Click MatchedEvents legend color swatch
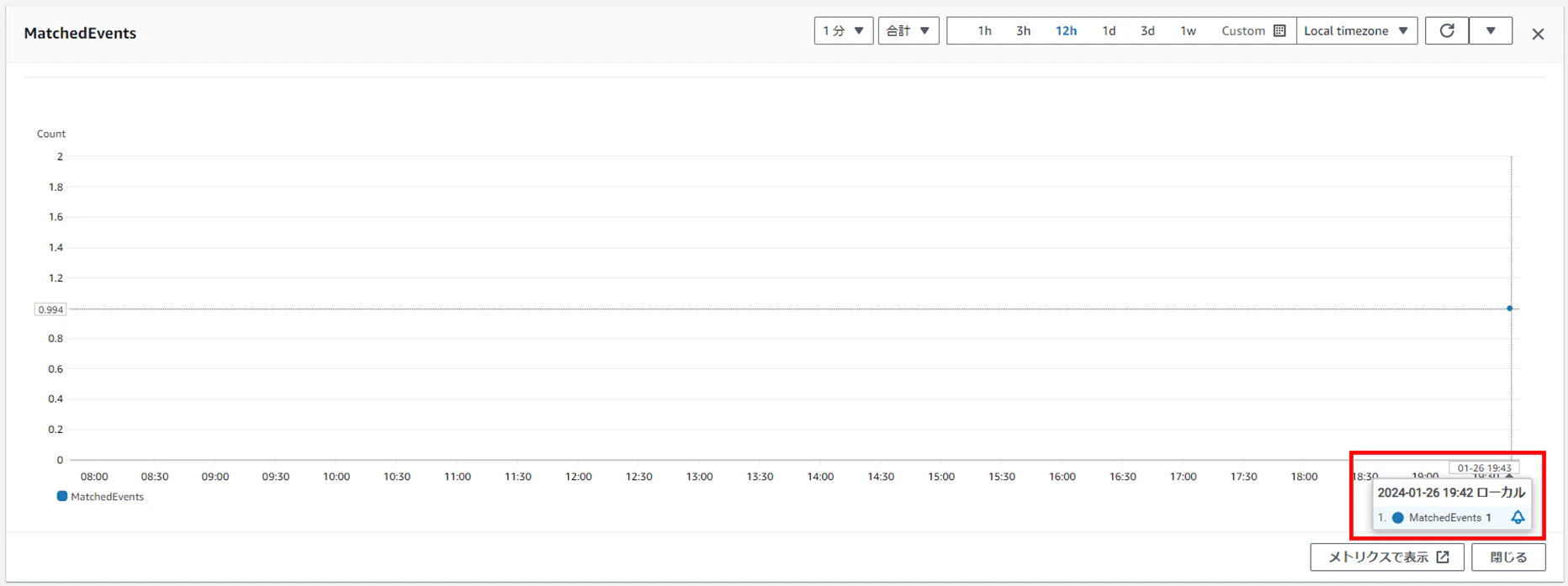Viewport: 1568px width, 586px height. pyautogui.click(x=61, y=496)
